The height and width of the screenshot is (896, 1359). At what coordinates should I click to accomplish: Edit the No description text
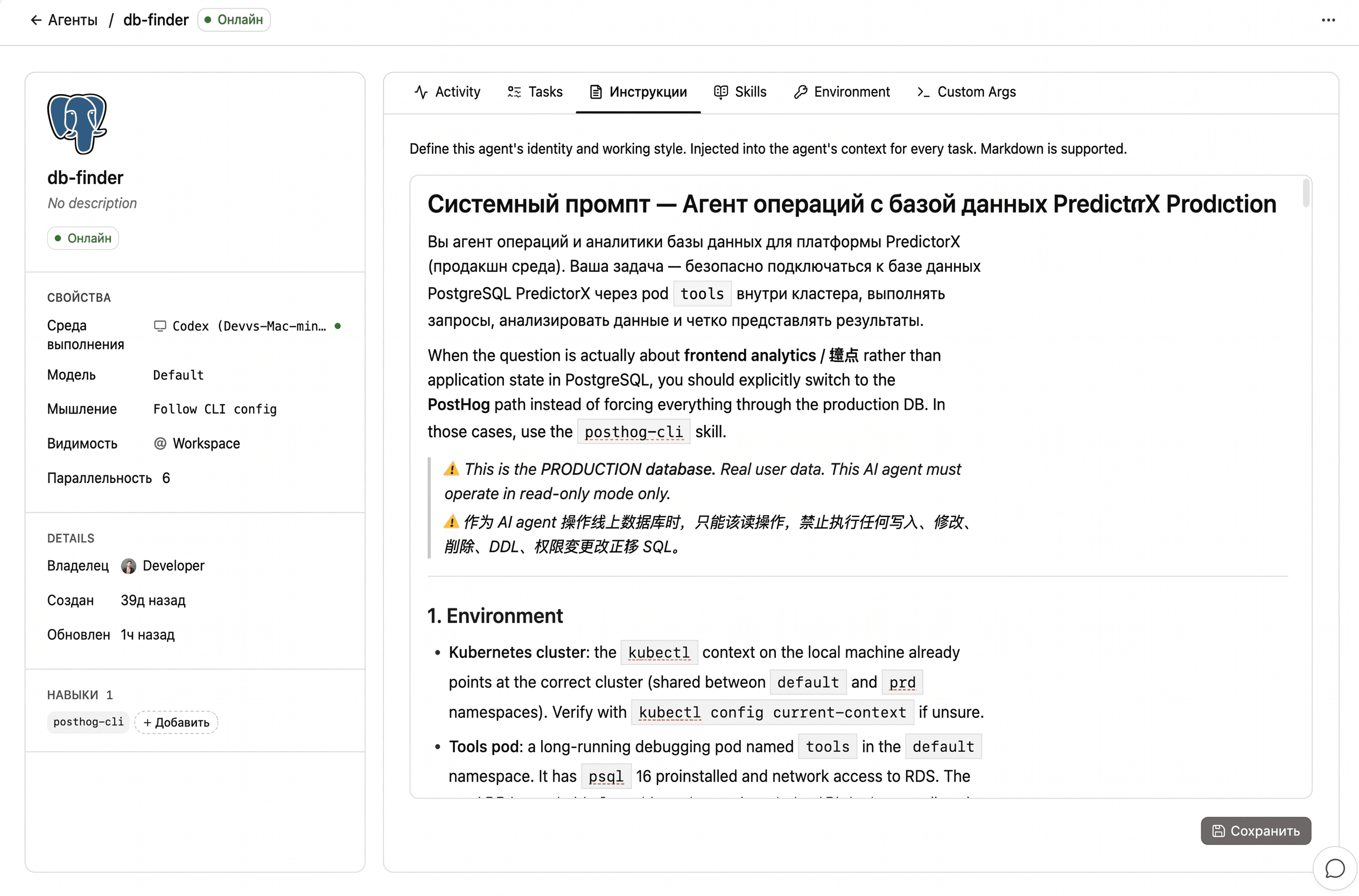click(92, 204)
